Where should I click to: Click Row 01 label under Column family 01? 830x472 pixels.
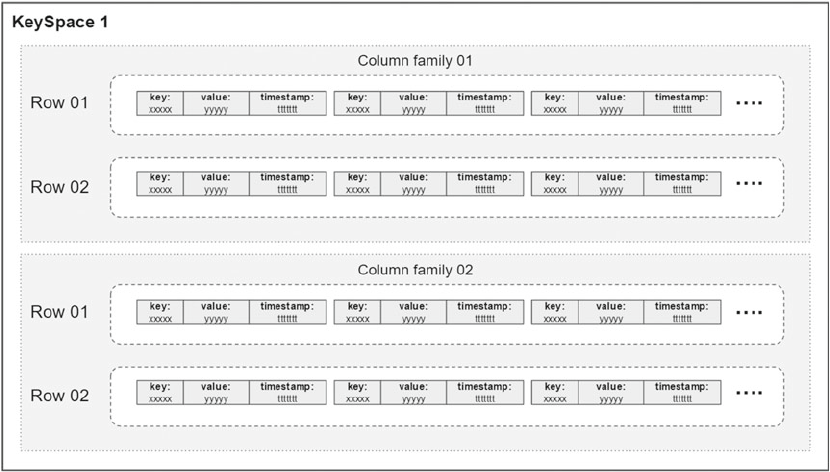tap(59, 103)
